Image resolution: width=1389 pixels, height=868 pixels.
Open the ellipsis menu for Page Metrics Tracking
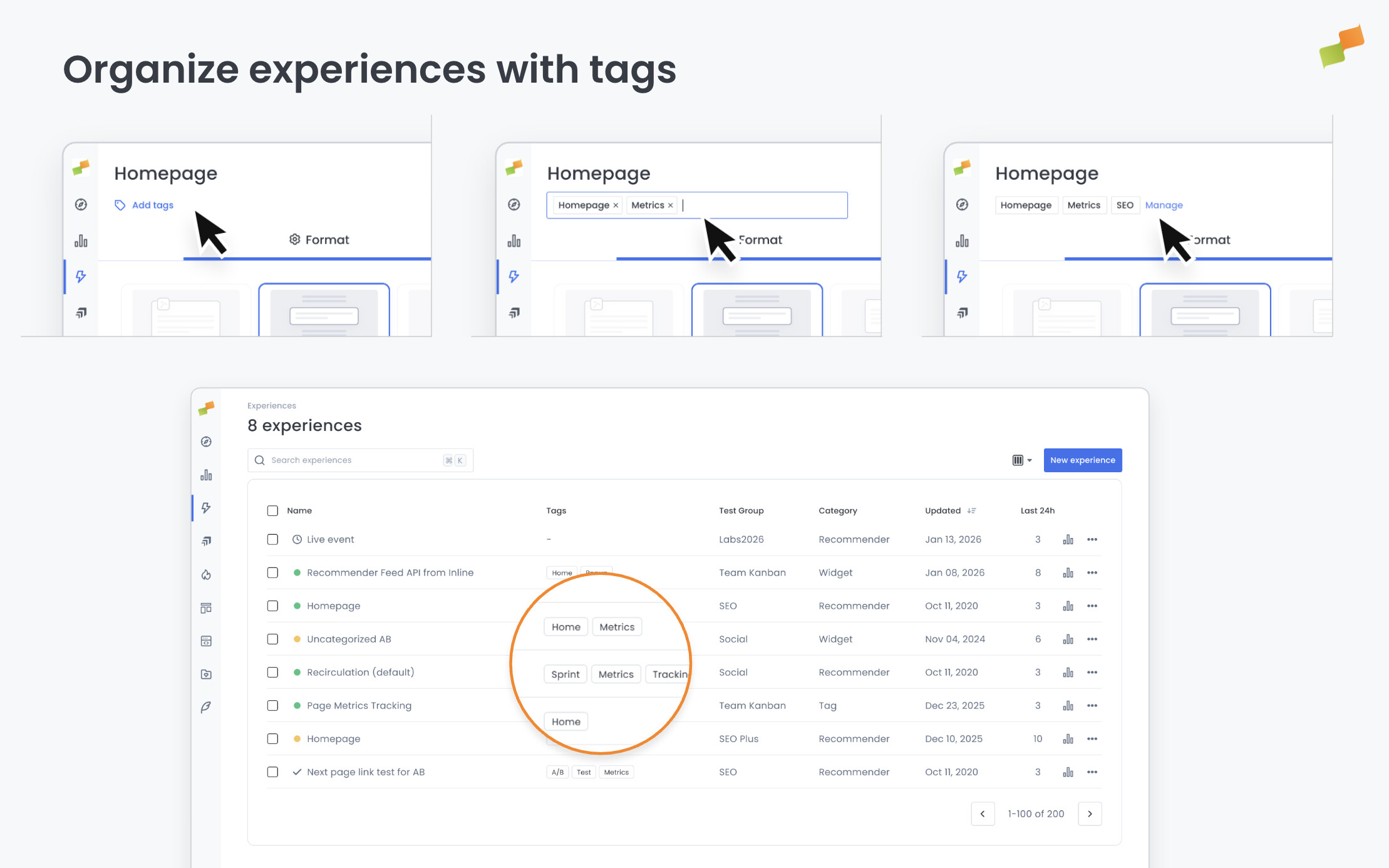pyautogui.click(x=1093, y=705)
